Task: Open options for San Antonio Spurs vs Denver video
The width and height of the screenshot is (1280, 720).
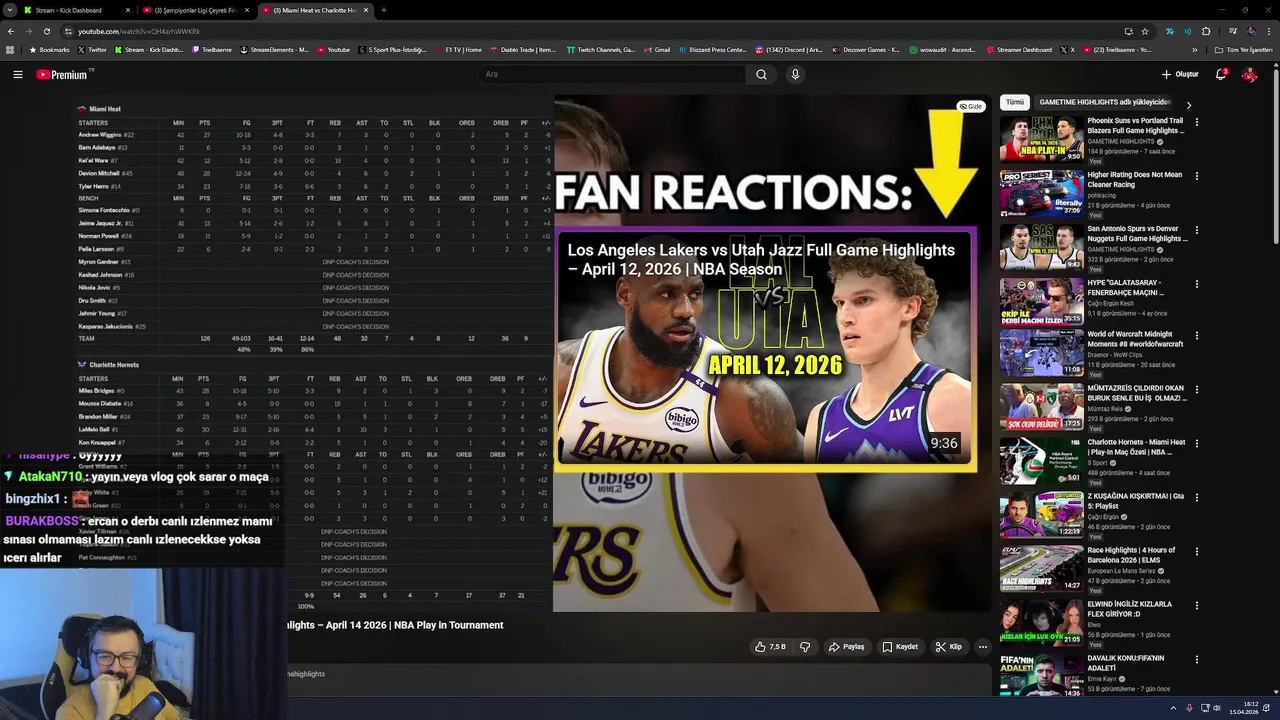Action: [x=1196, y=230]
